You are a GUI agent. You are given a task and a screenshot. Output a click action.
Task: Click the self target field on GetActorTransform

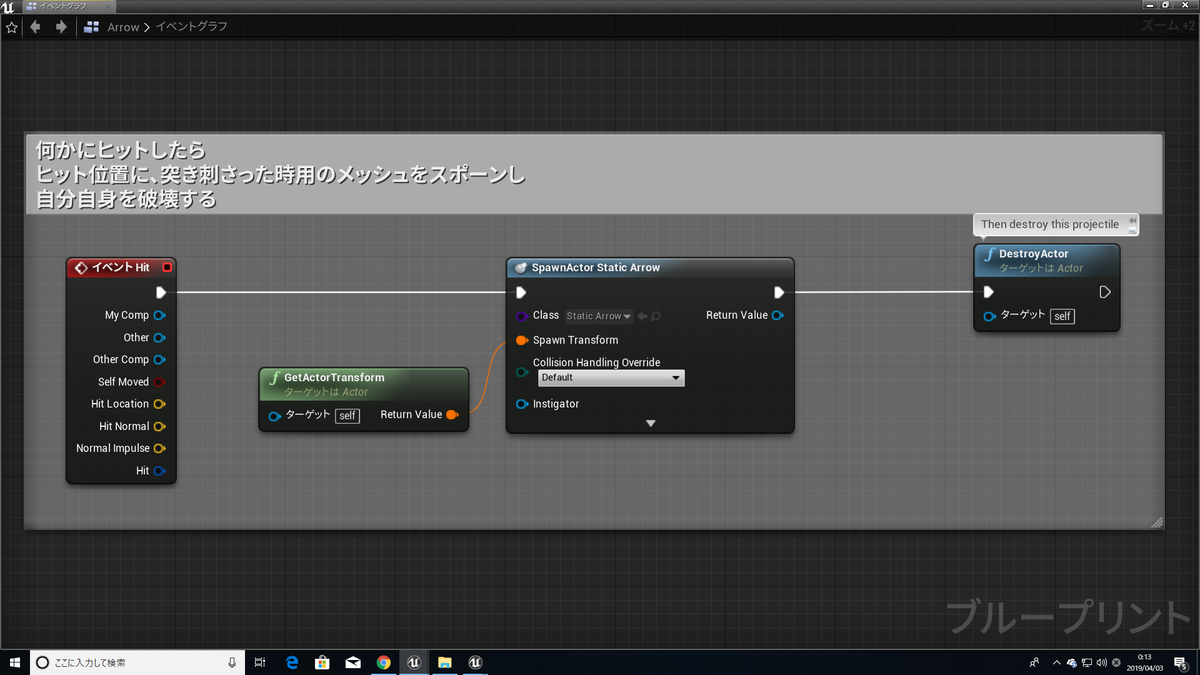click(x=347, y=415)
